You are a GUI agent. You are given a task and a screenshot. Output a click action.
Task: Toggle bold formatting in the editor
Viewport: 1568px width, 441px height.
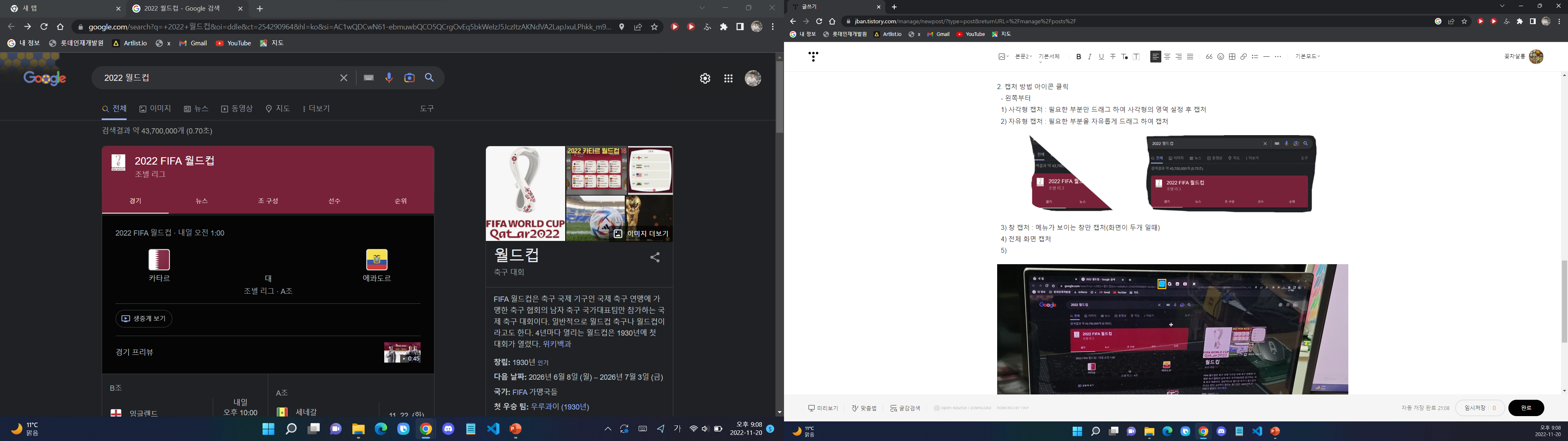[x=1078, y=57]
